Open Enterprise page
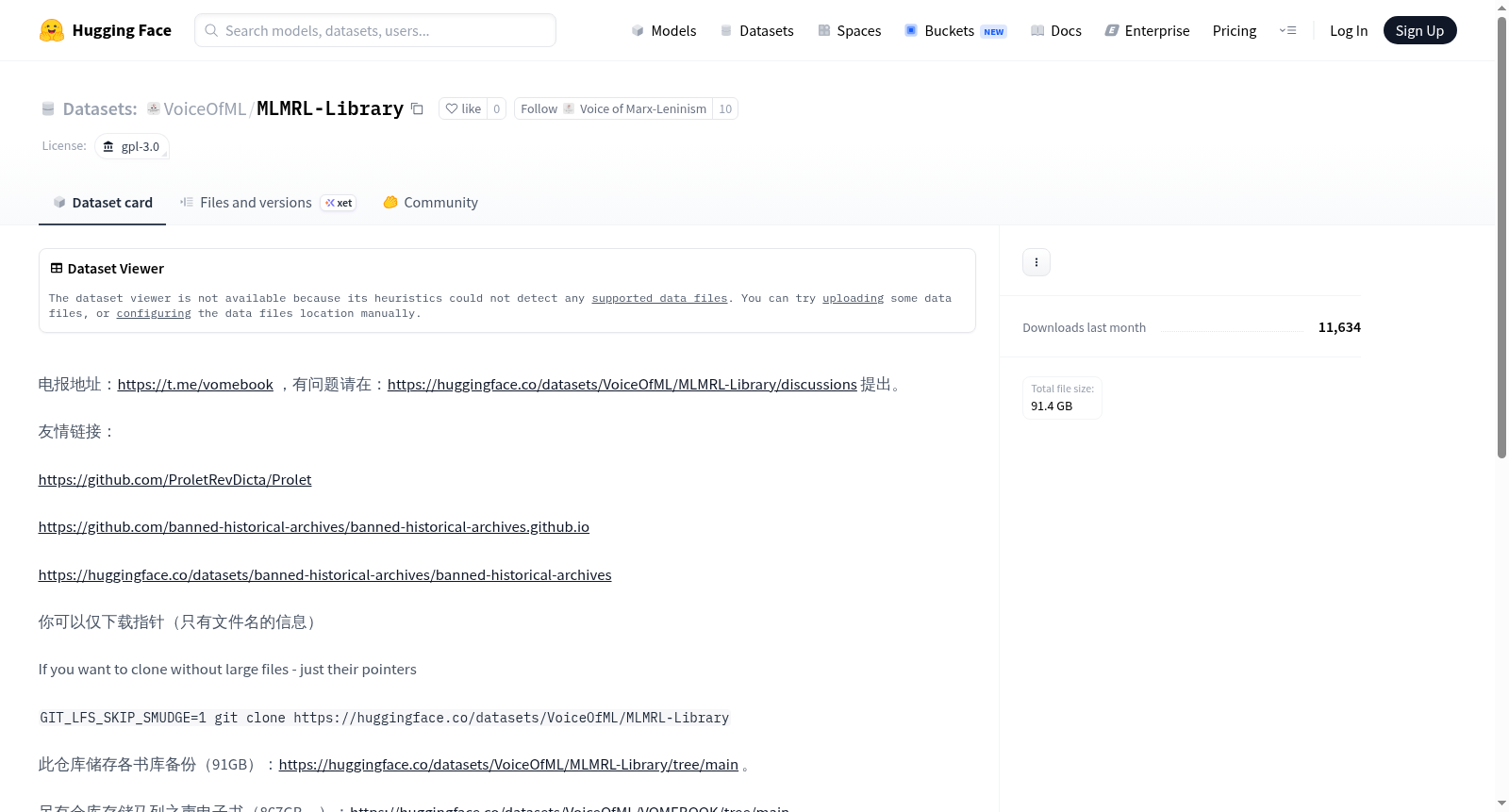The image size is (1509, 812). pos(1148,30)
